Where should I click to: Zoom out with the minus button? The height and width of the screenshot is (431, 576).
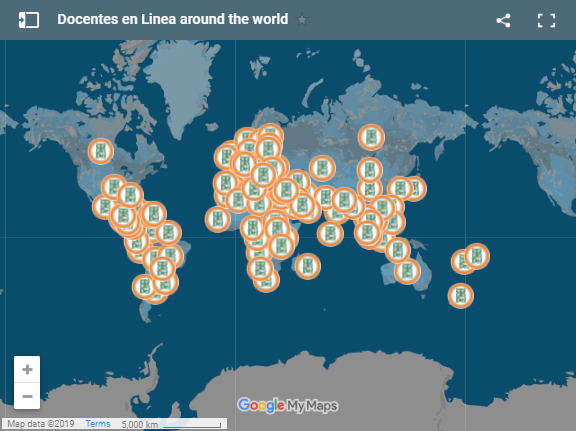coord(27,396)
